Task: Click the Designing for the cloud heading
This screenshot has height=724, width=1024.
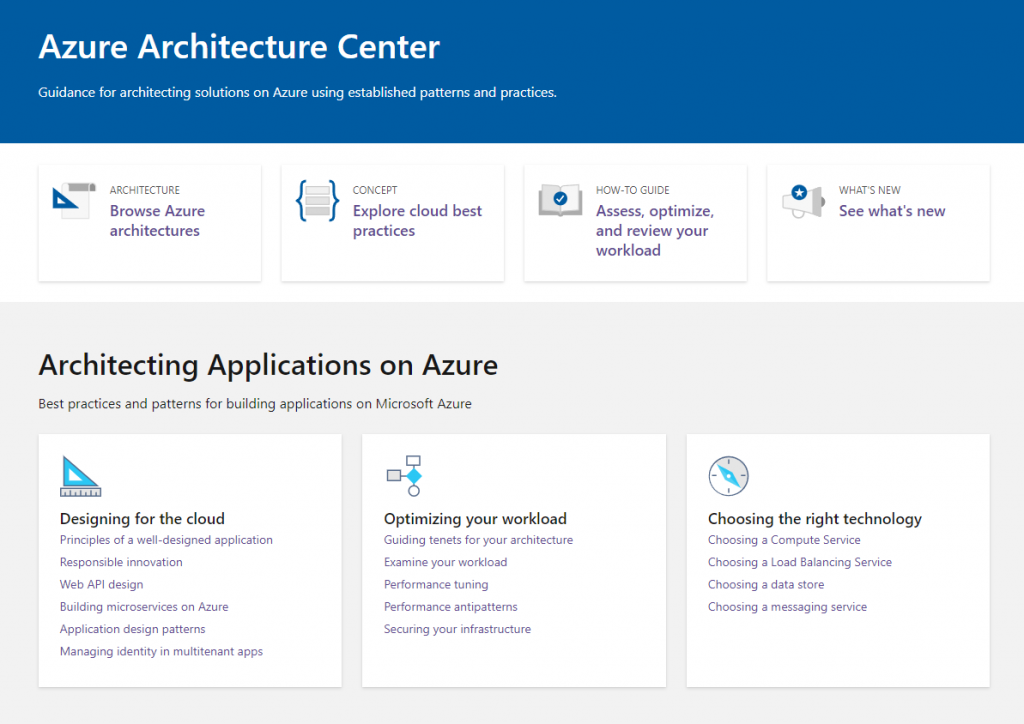Action: click(x=142, y=518)
